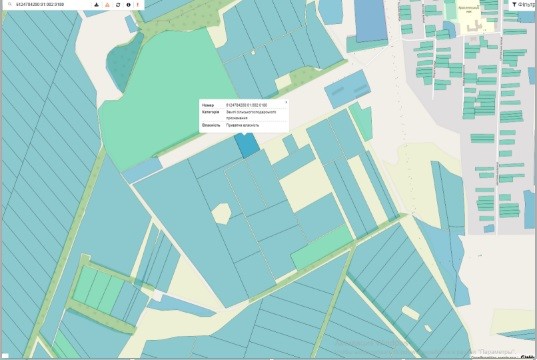Screen dimensions: 537x360
Task: Close the parcel info popup
Action: (286, 102)
